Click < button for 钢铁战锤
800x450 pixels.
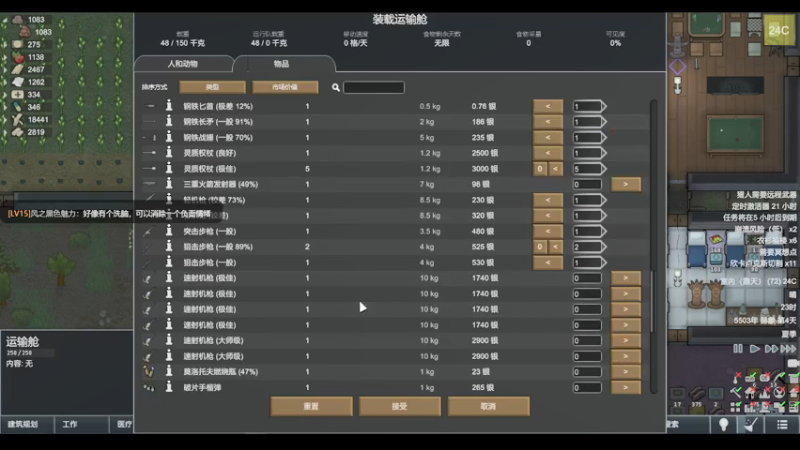(548, 137)
